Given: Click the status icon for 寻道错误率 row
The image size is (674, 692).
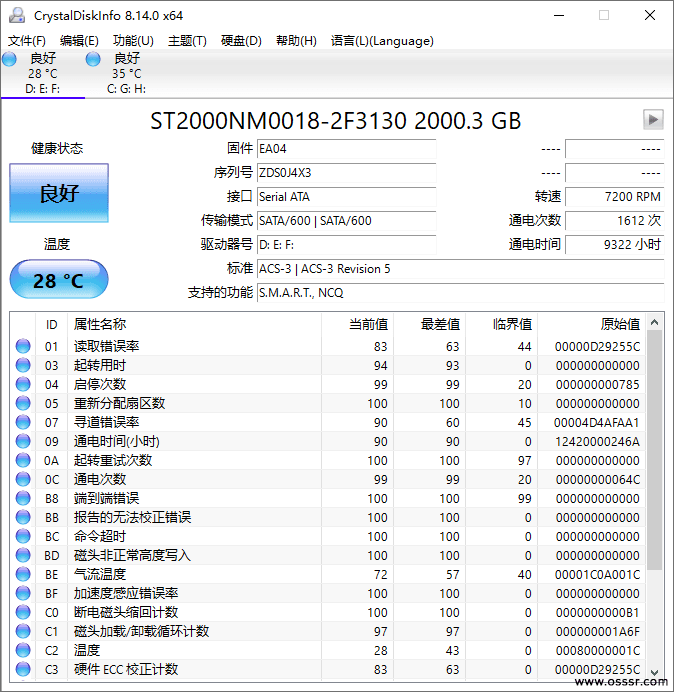Looking at the screenshot, I should tap(23, 422).
